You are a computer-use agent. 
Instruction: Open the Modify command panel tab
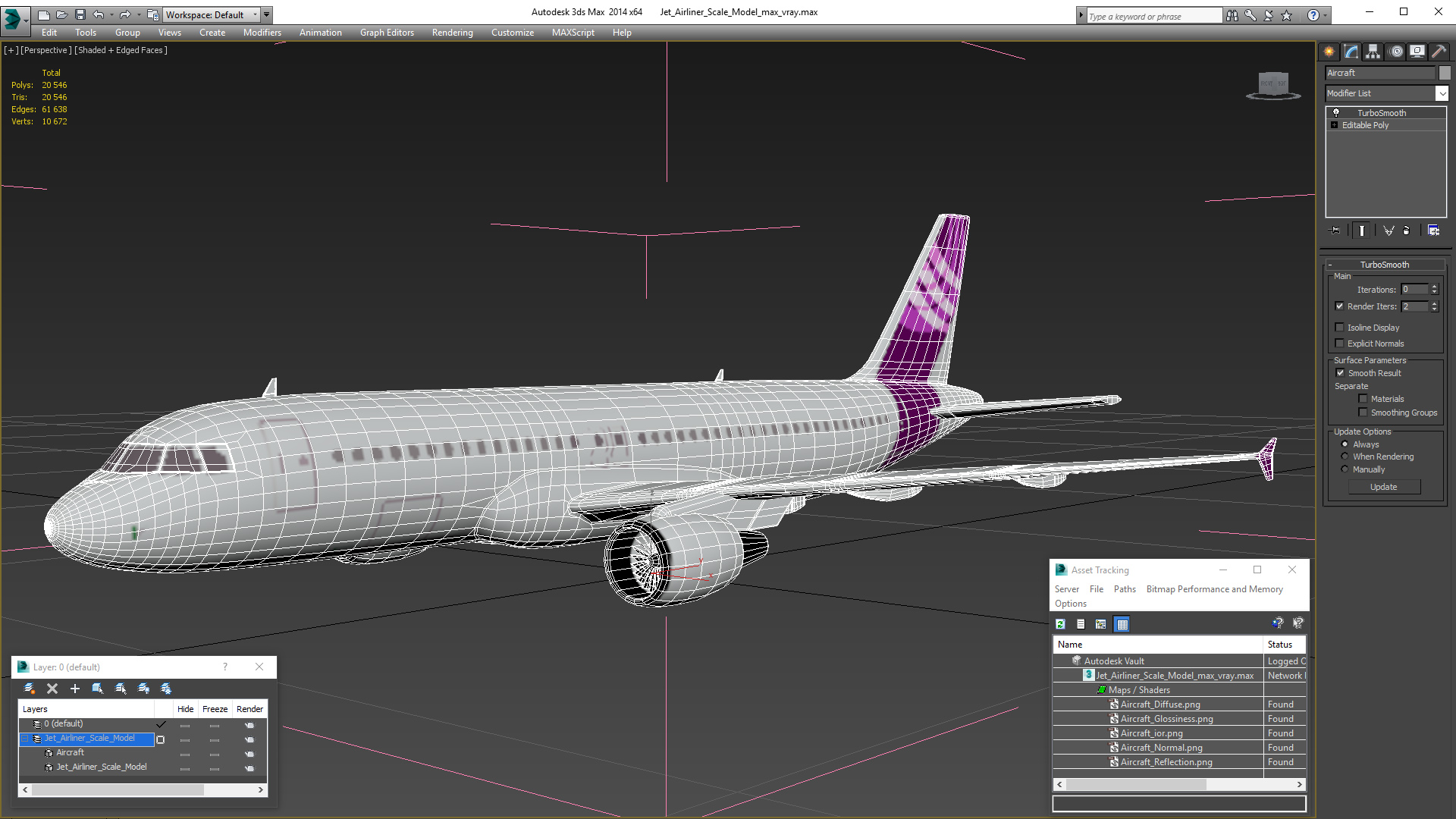pyautogui.click(x=1351, y=52)
